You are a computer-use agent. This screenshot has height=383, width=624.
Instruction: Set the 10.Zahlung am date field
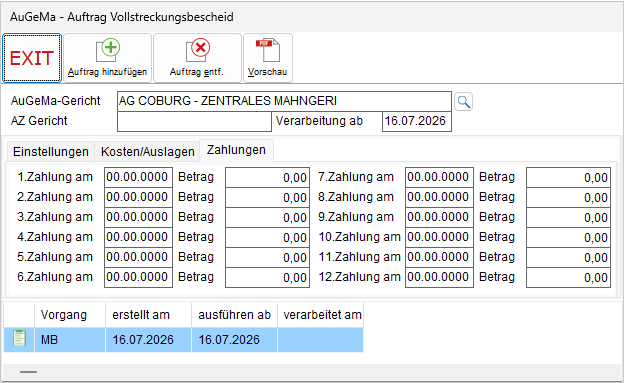coord(439,237)
